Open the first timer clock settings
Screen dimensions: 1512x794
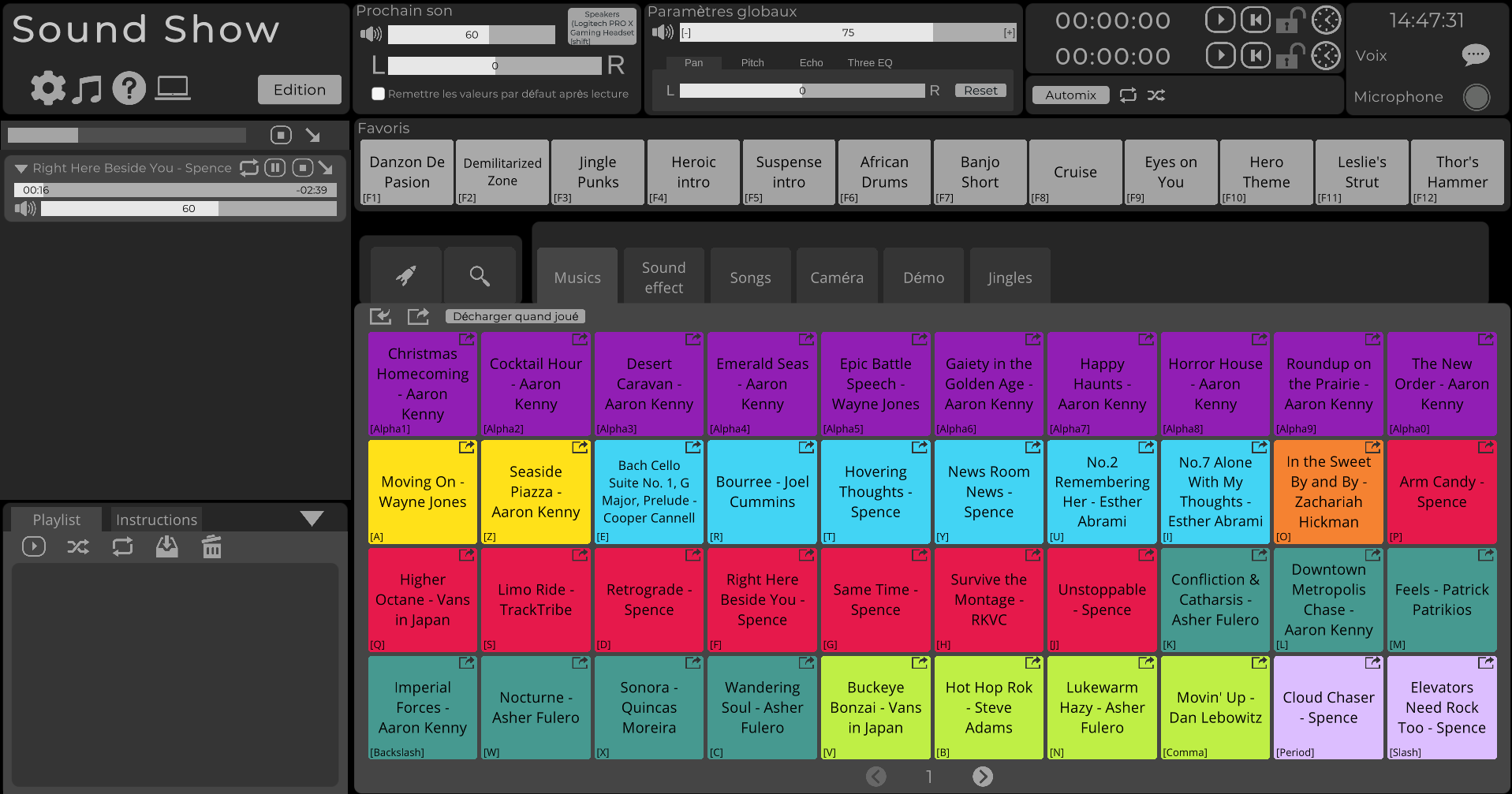pos(1326,20)
